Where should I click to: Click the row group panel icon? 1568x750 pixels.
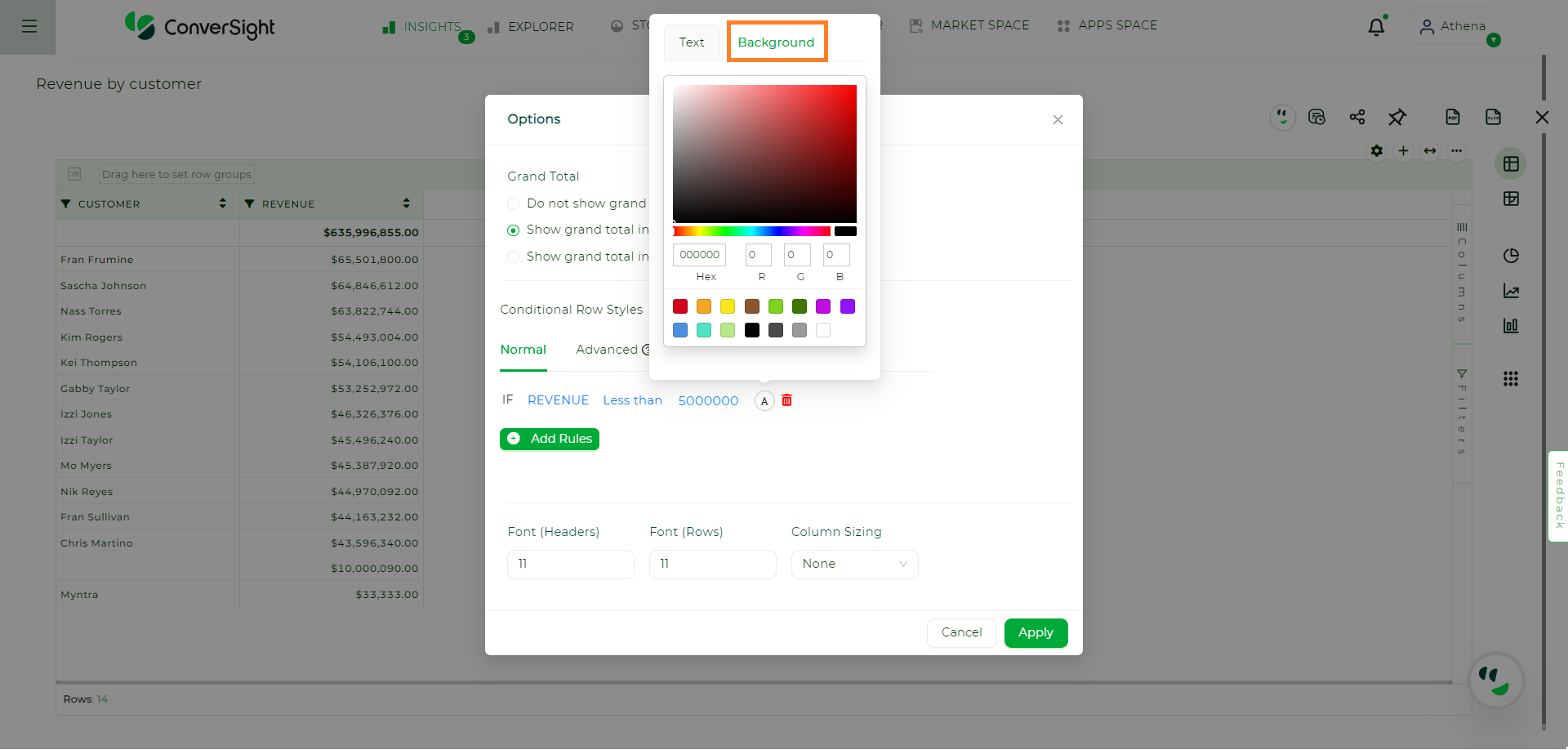tap(74, 174)
